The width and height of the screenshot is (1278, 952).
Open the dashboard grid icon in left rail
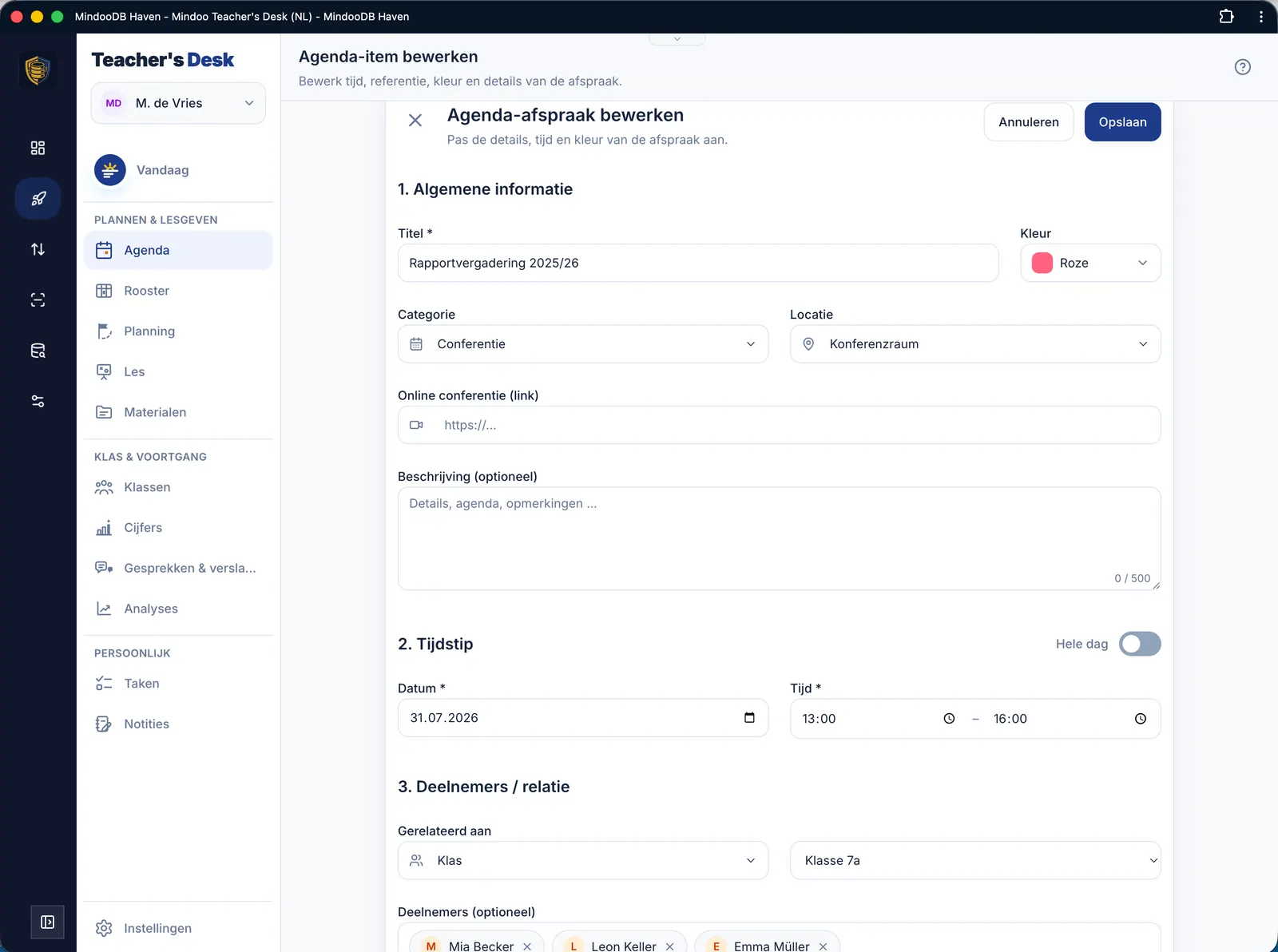click(x=38, y=148)
